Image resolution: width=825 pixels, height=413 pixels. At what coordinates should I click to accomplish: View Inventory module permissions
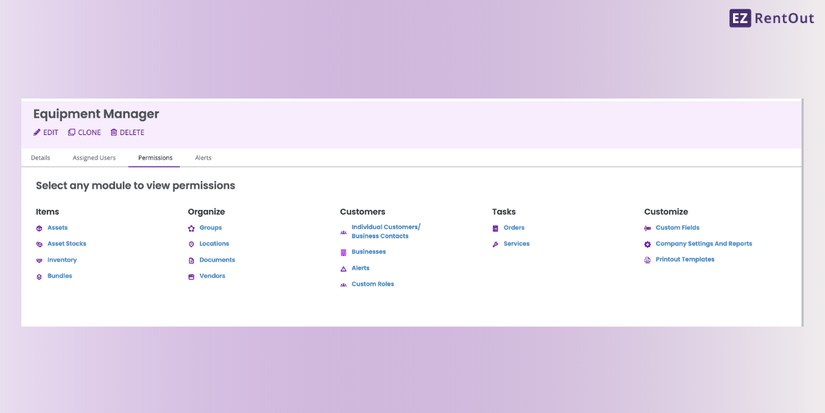62,260
